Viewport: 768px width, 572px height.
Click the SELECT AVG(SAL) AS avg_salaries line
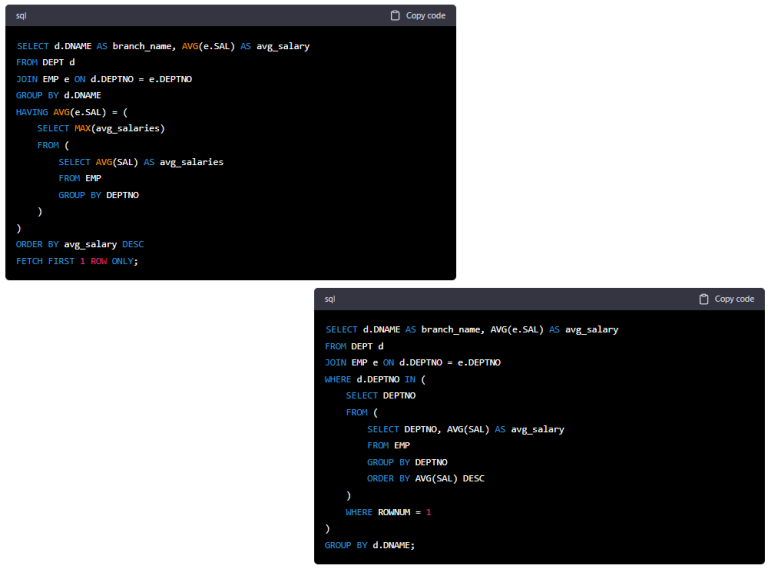point(140,162)
